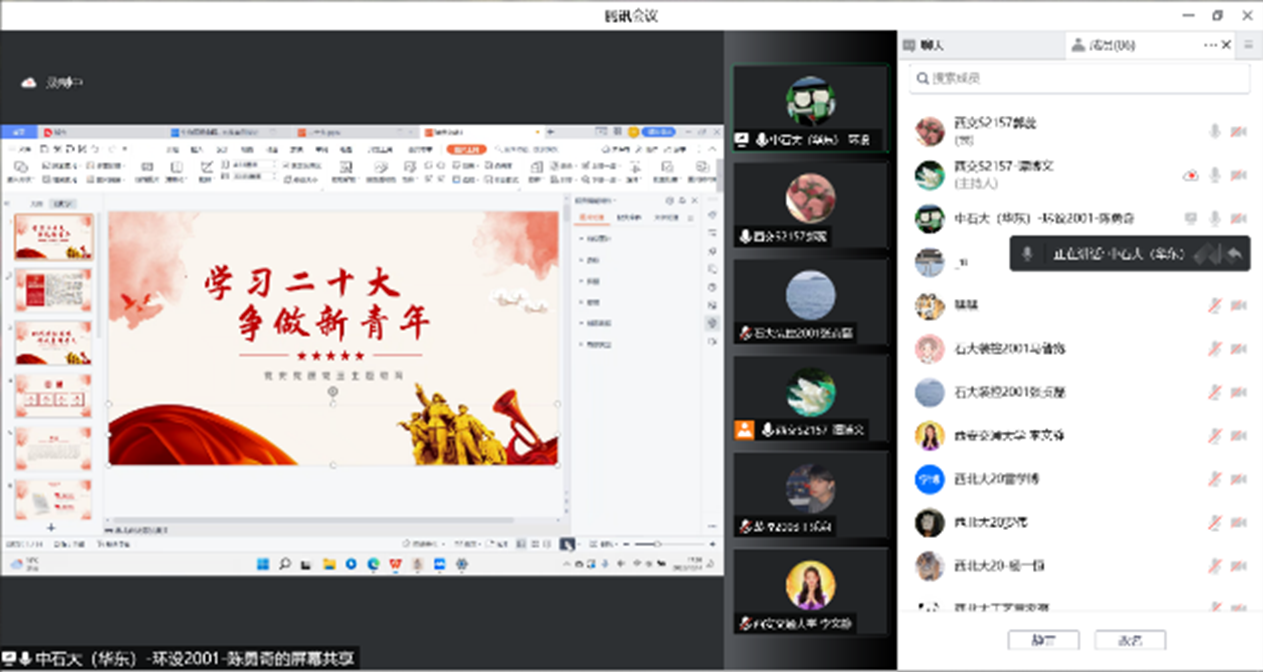
Task: Click the cloud recording icon at top-left
Action: tap(28, 83)
